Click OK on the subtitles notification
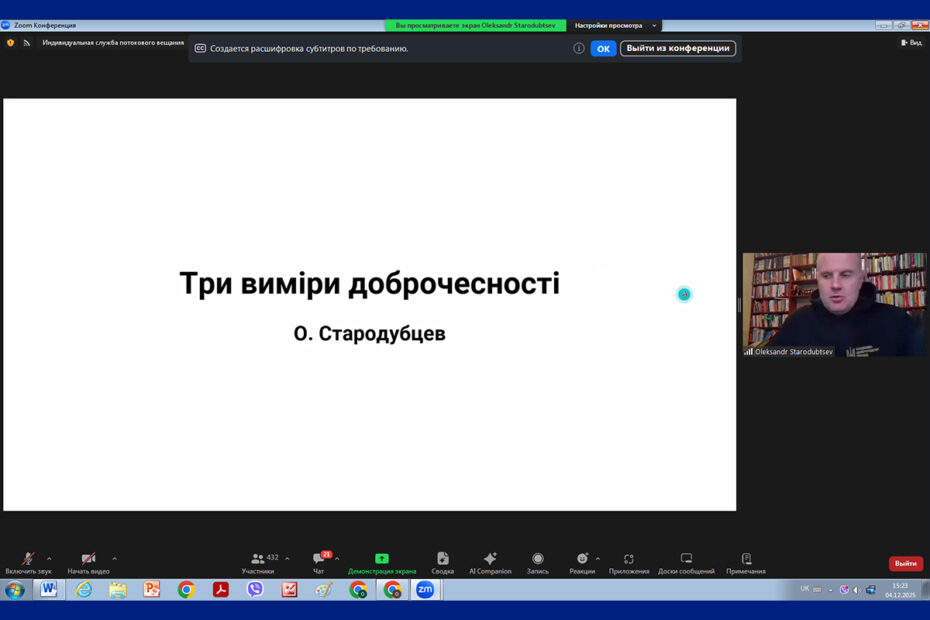Viewport: 930px width, 620px height. coord(603,48)
